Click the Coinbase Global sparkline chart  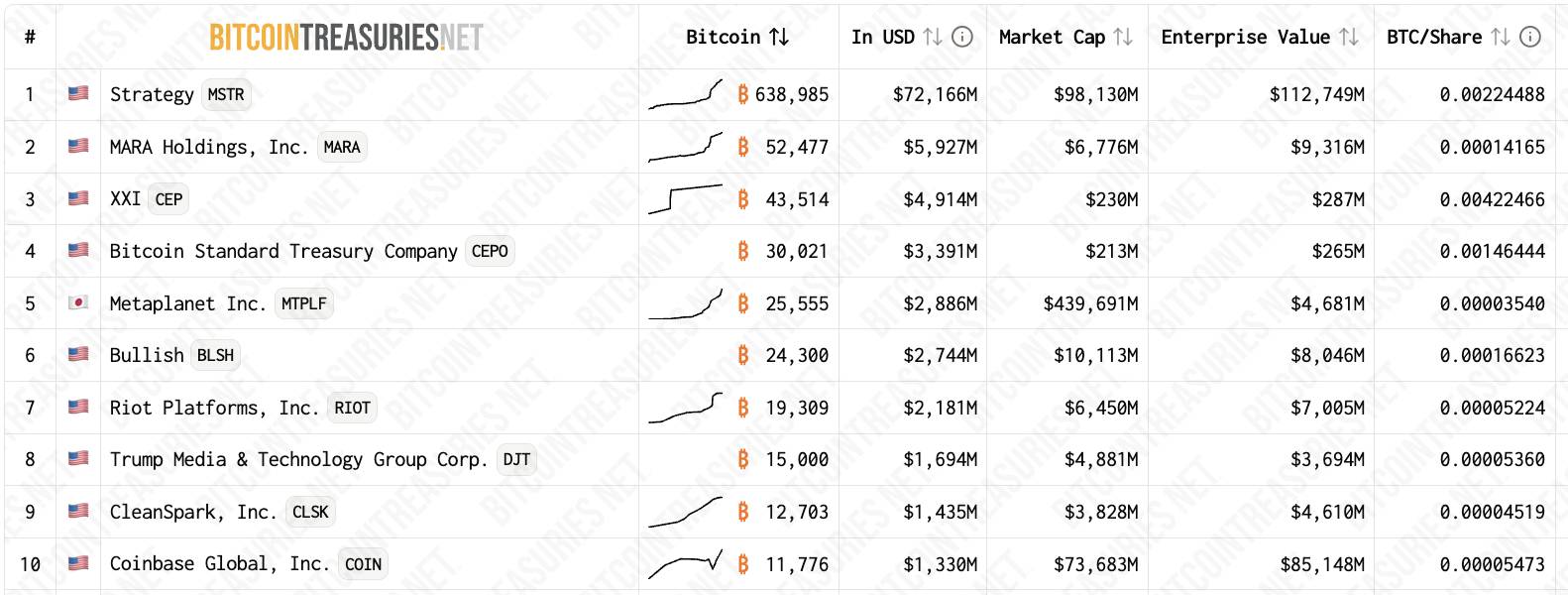[686, 563]
